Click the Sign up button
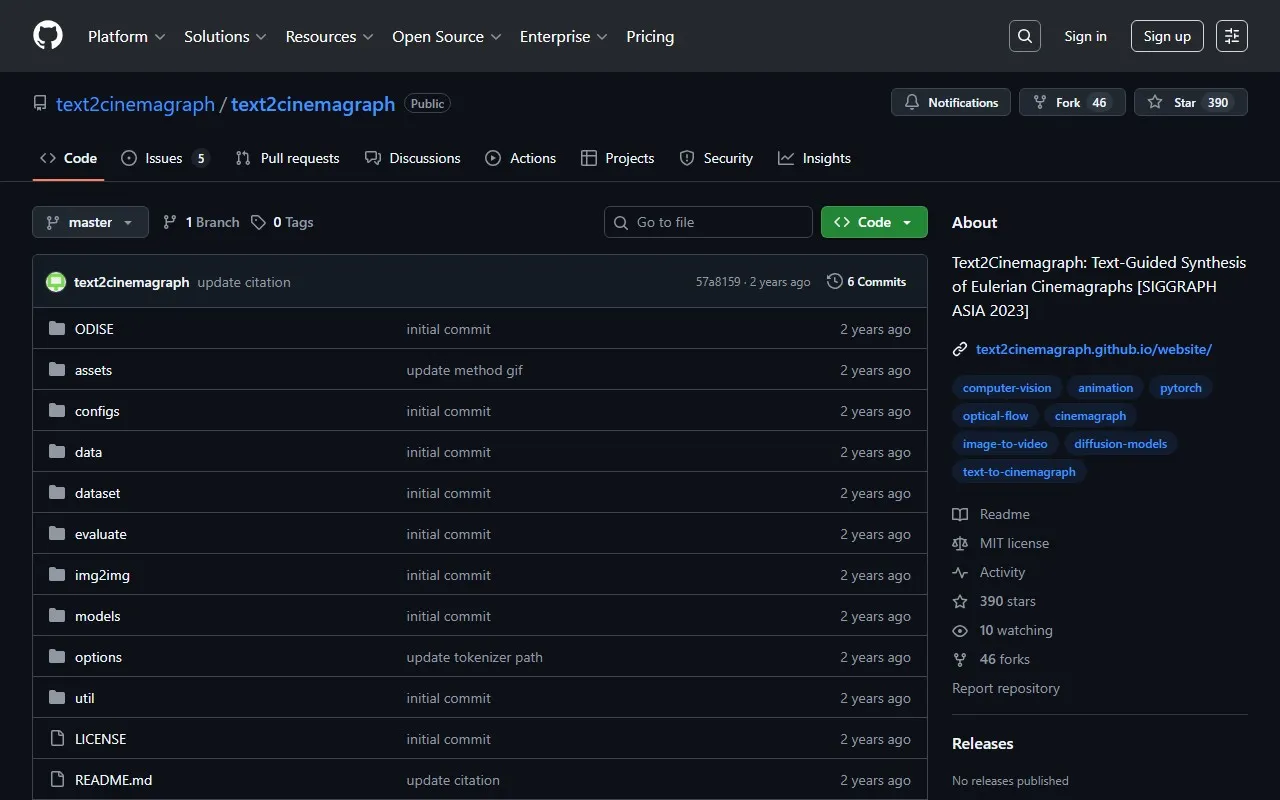This screenshot has width=1280, height=800. (x=1167, y=36)
